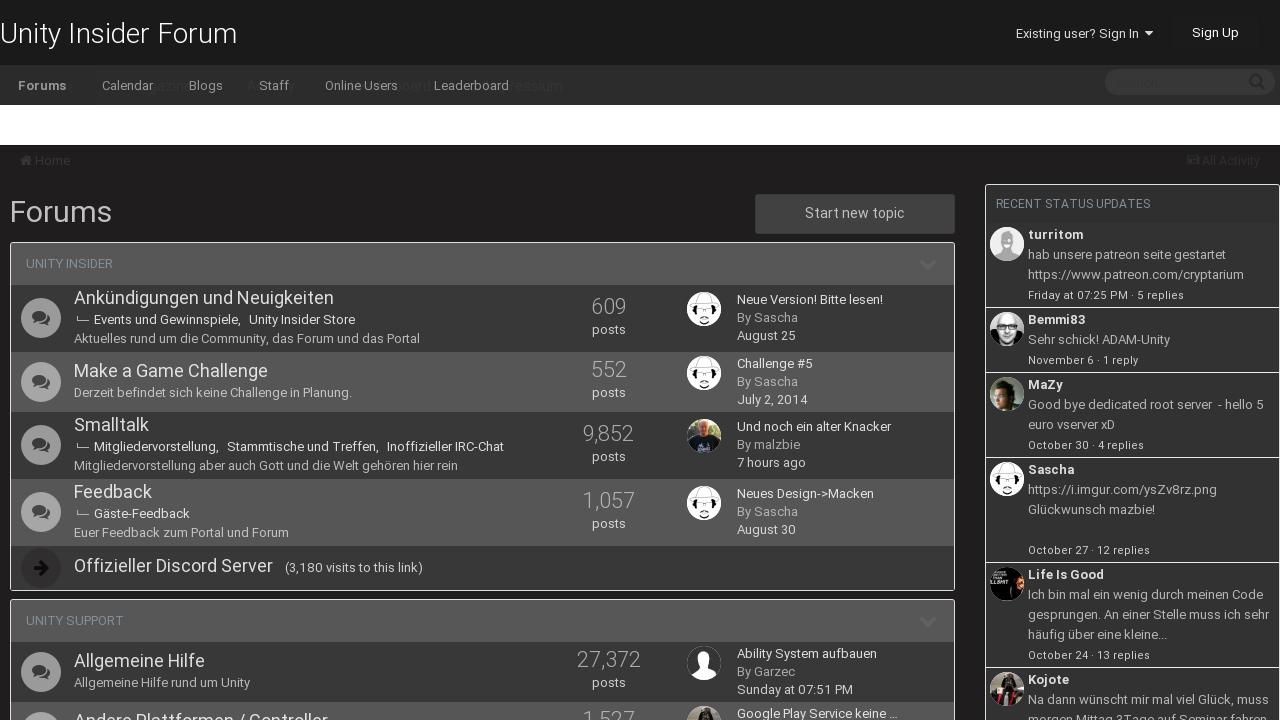The height and width of the screenshot is (720, 1280).
Task: Open Und noch ein alter Knacker topic
Action: click(x=814, y=427)
